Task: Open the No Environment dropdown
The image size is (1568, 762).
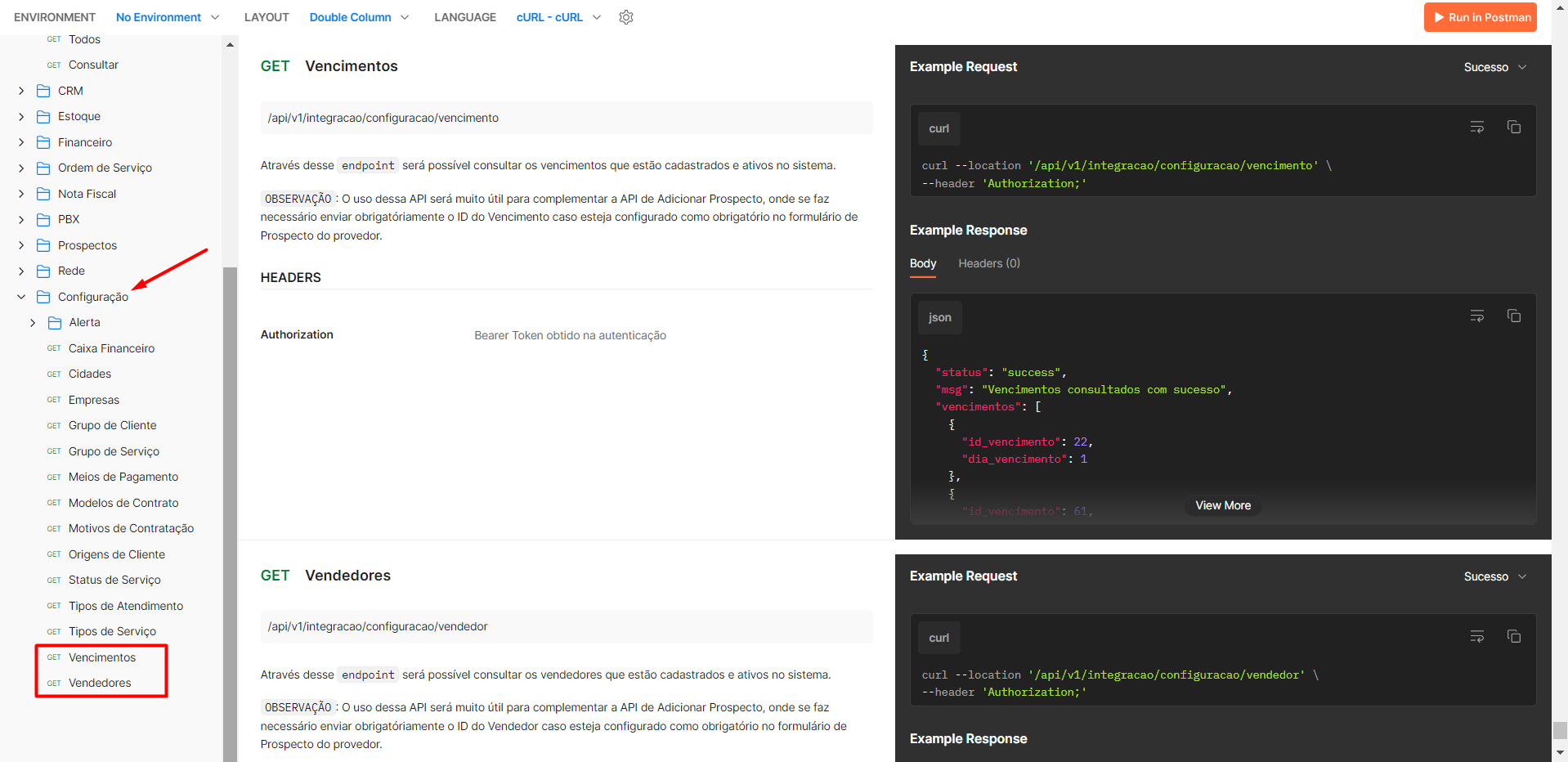Action: 168,17
